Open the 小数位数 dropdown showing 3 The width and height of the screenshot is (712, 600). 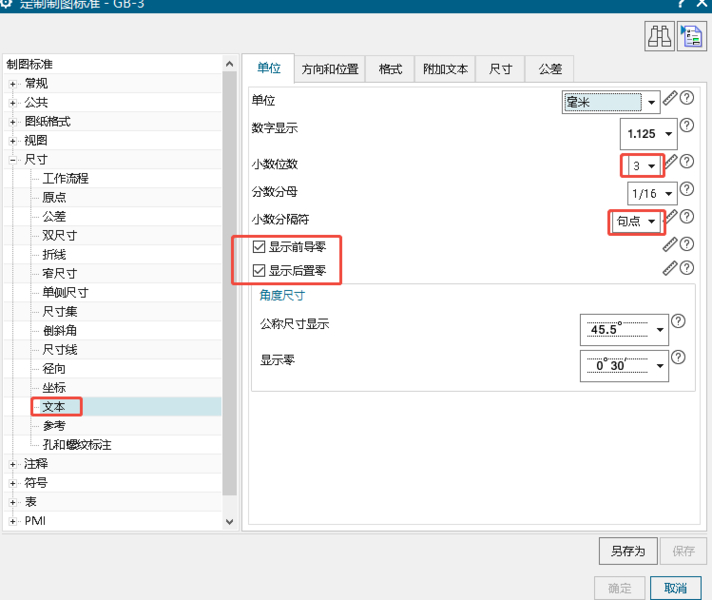click(x=644, y=166)
